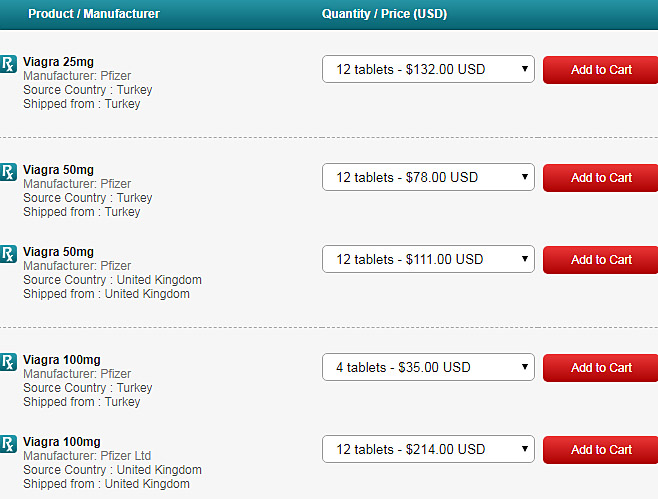Viewport: 658px width, 499px height.
Task: Open the 12 tablets $111.00 USD selector
Action: pyautogui.click(x=428, y=259)
